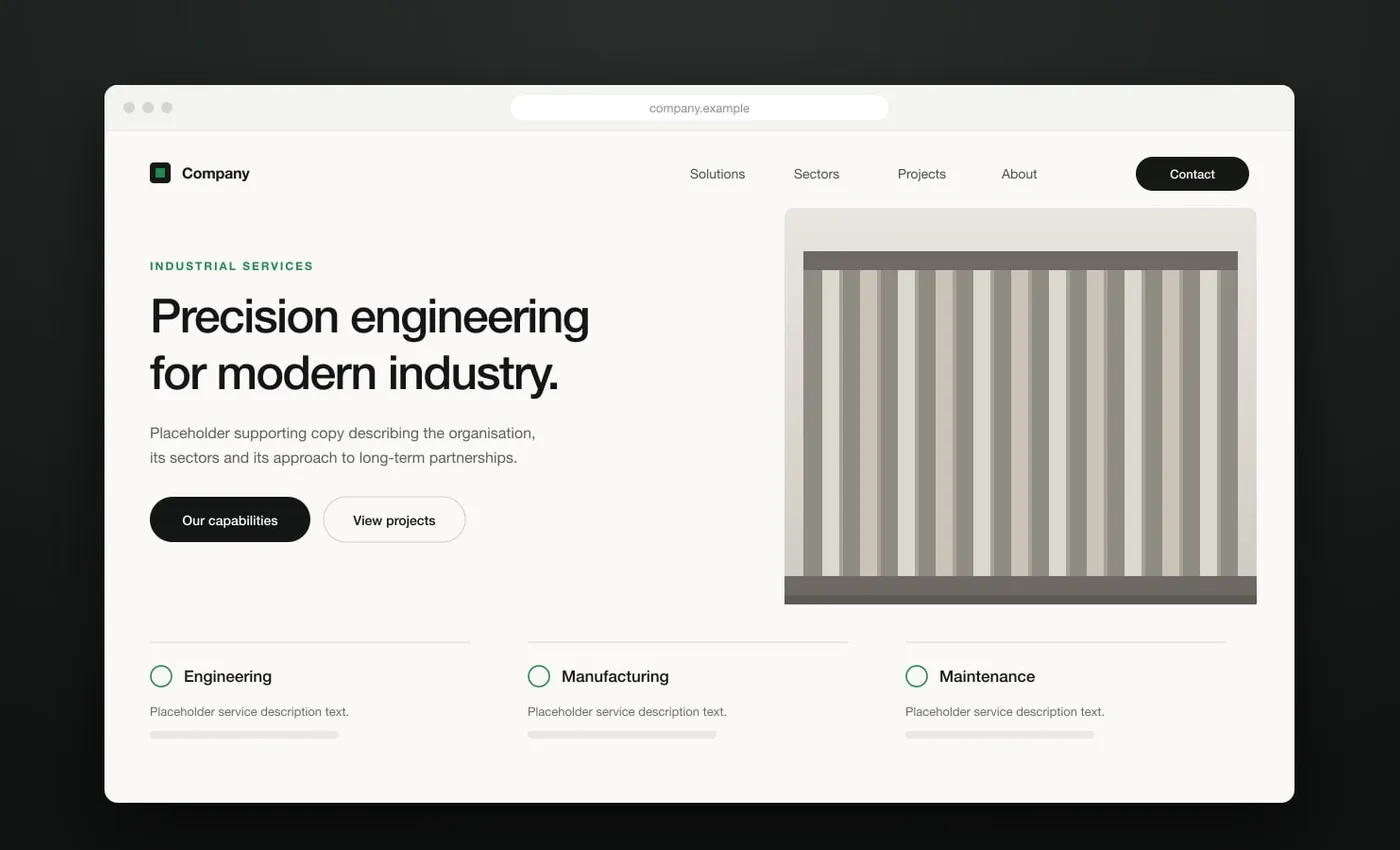Click the Engineering service heading
1400x850 pixels.
pos(228,676)
